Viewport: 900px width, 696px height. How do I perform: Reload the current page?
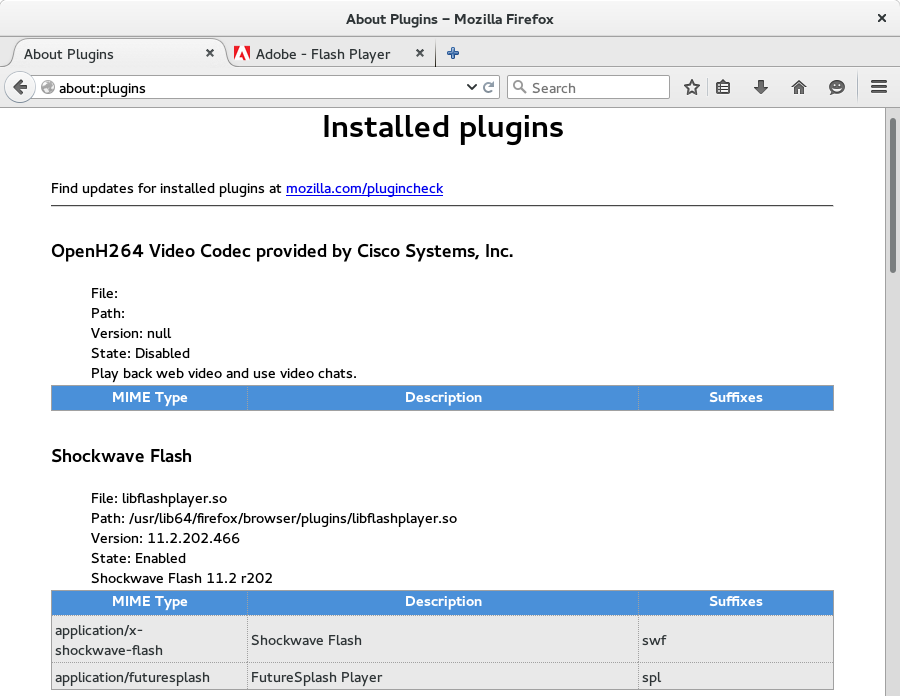(x=489, y=88)
